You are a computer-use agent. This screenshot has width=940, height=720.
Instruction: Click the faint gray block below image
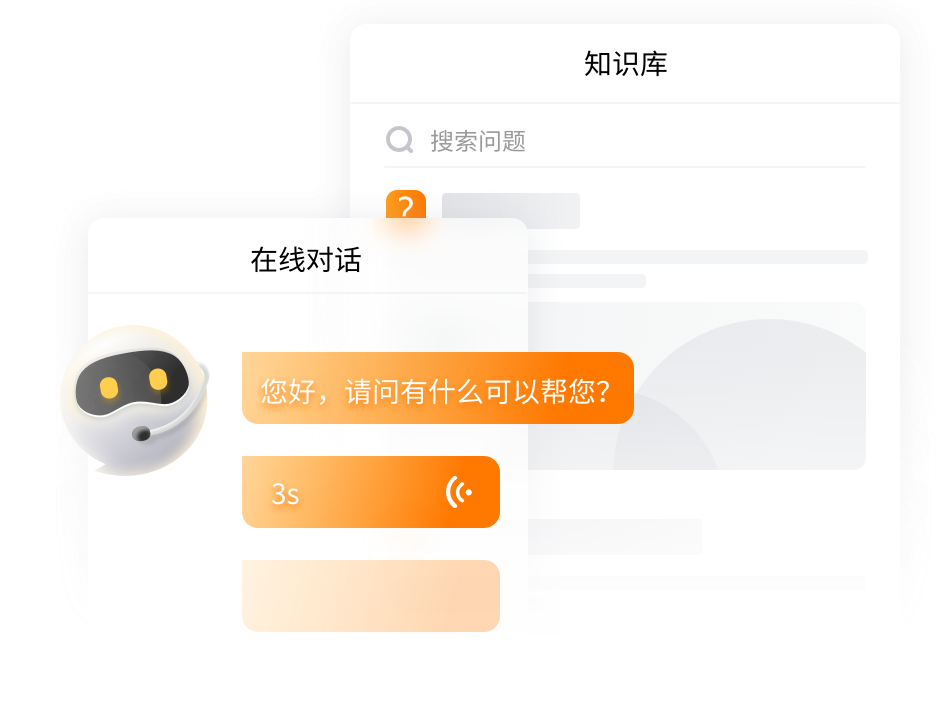click(614, 537)
